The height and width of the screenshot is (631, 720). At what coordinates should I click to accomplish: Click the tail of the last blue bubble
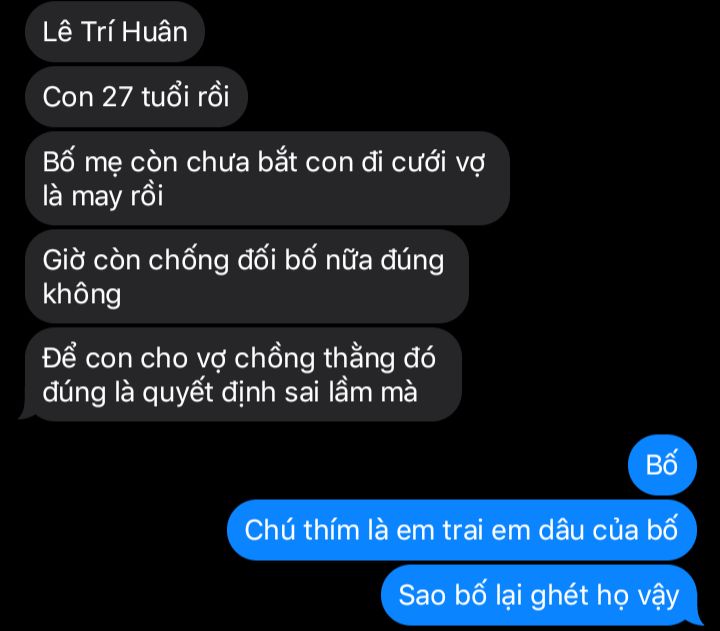tap(695, 617)
